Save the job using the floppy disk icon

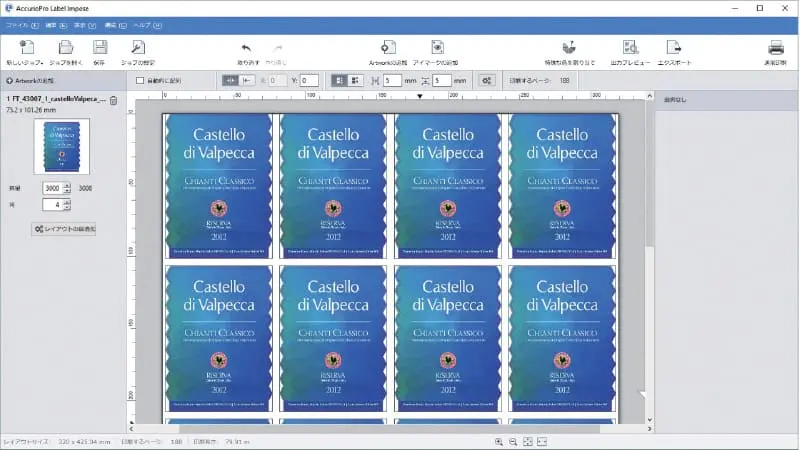click(x=100, y=47)
